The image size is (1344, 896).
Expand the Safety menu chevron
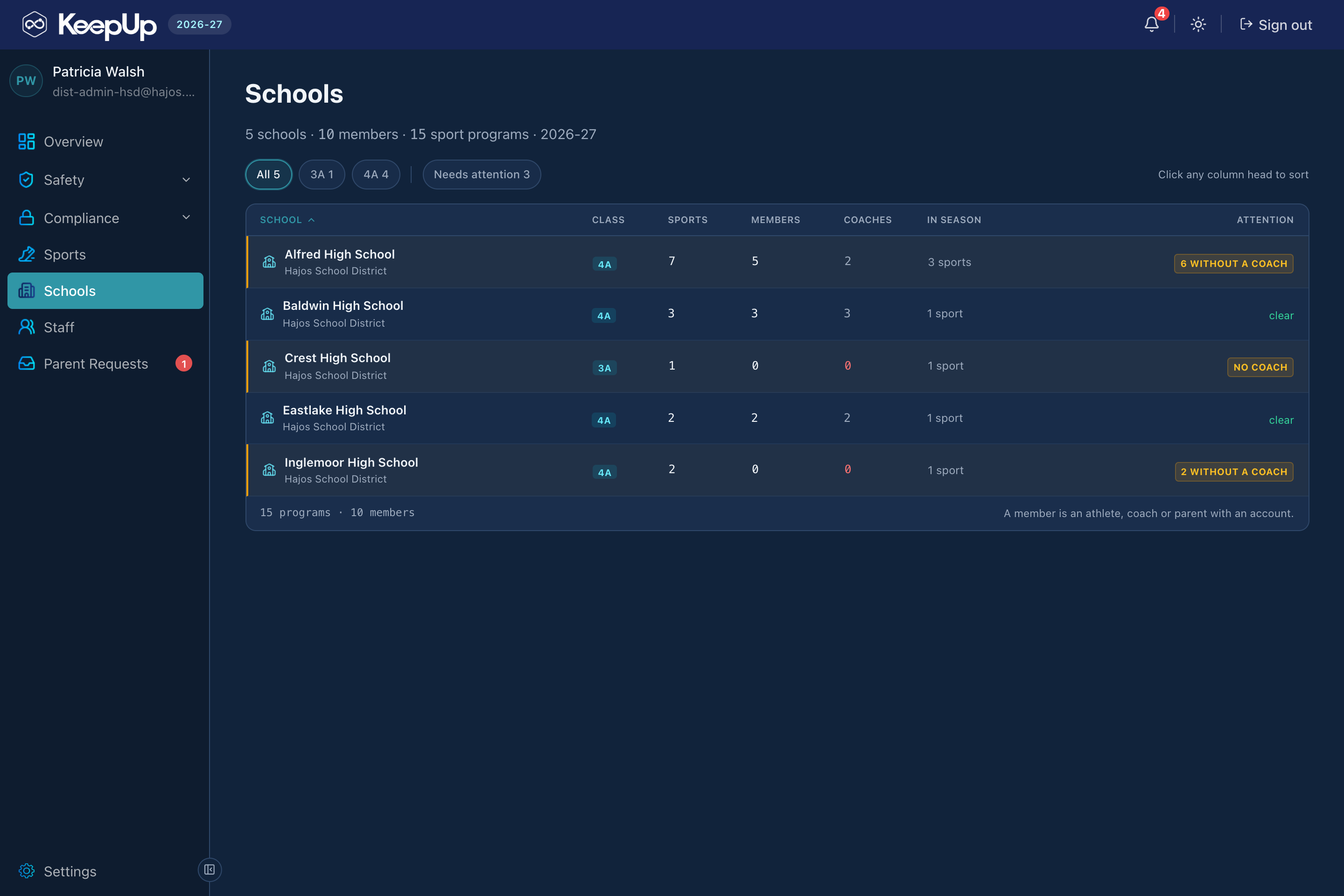[x=186, y=179]
